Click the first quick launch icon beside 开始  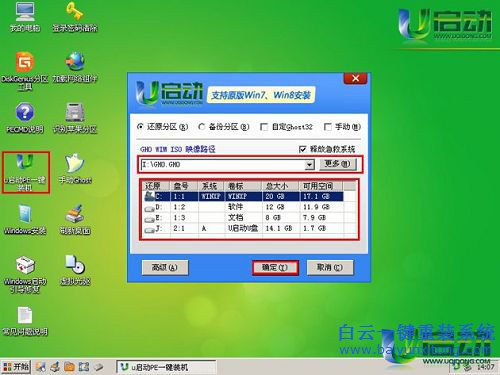coord(41,367)
